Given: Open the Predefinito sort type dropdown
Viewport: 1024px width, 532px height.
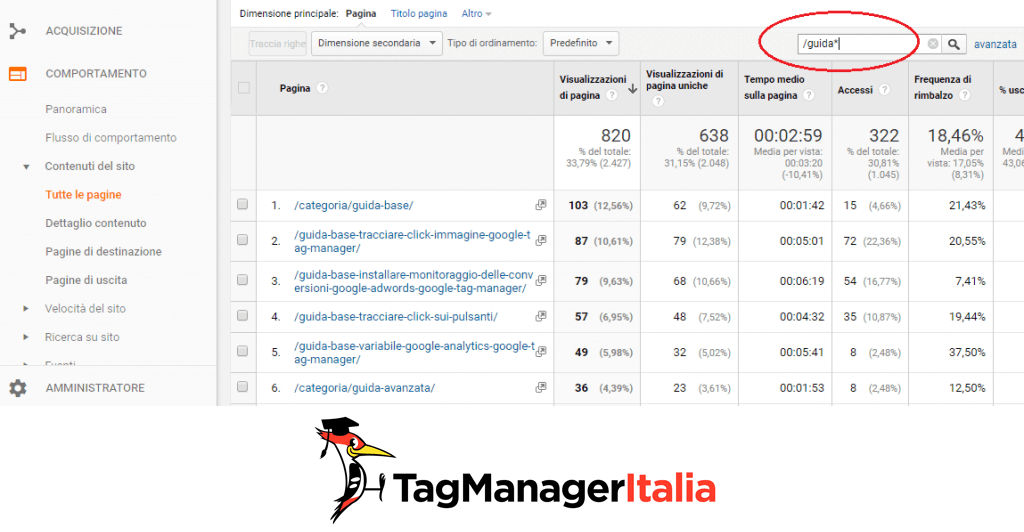Looking at the screenshot, I should (x=581, y=43).
